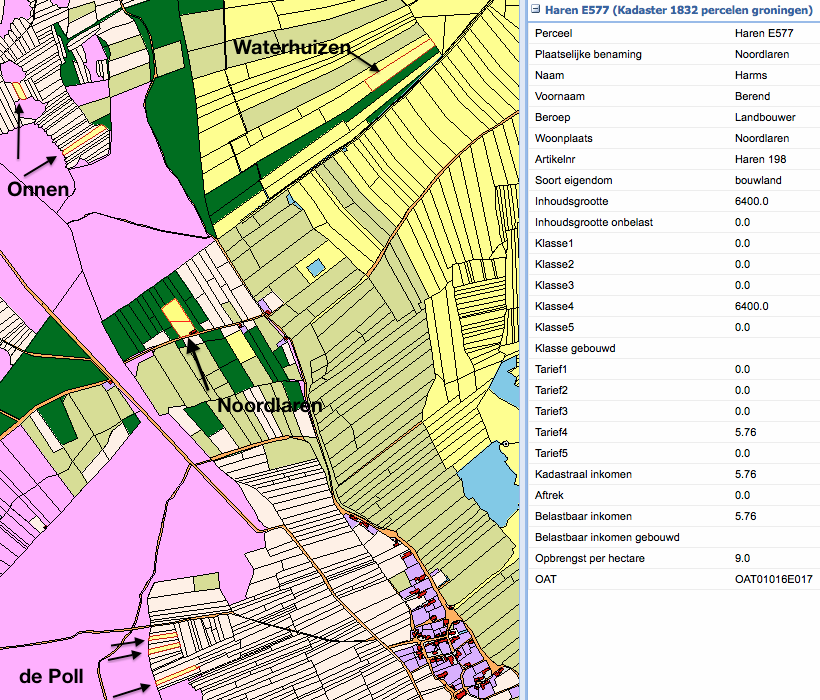Screen dimensions: 820x700
Task: Click the Klasse4 row label
Action: click(x=555, y=306)
